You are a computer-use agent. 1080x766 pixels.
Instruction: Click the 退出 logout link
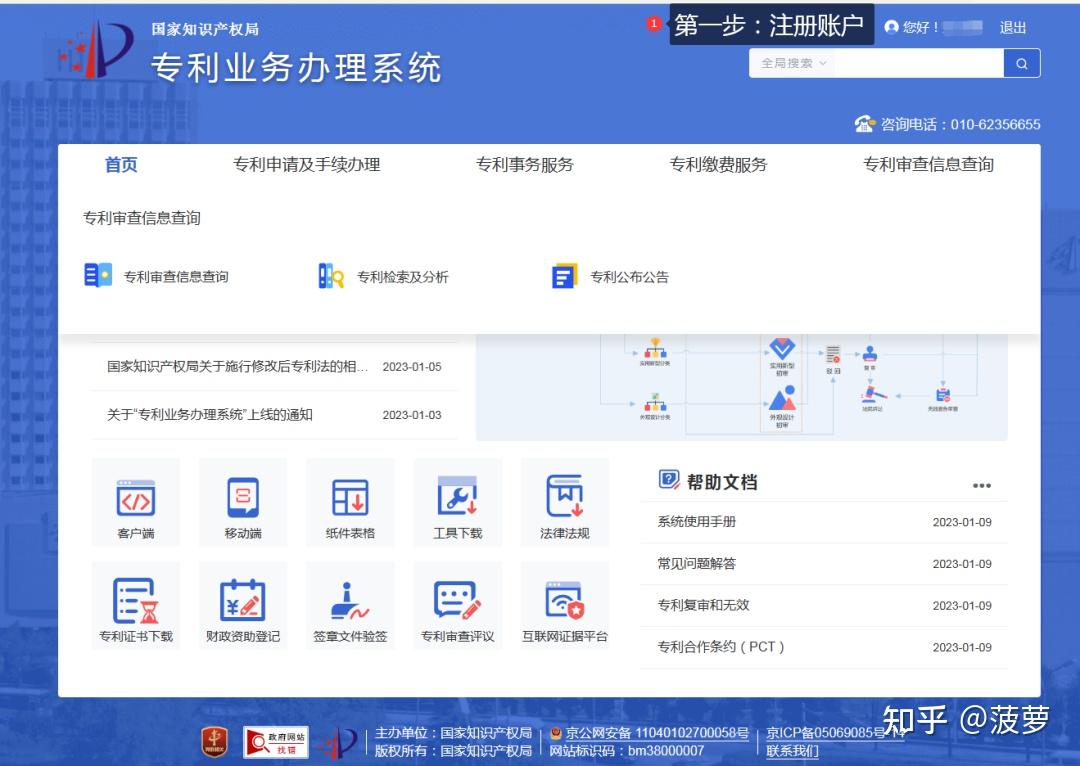click(1013, 28)
